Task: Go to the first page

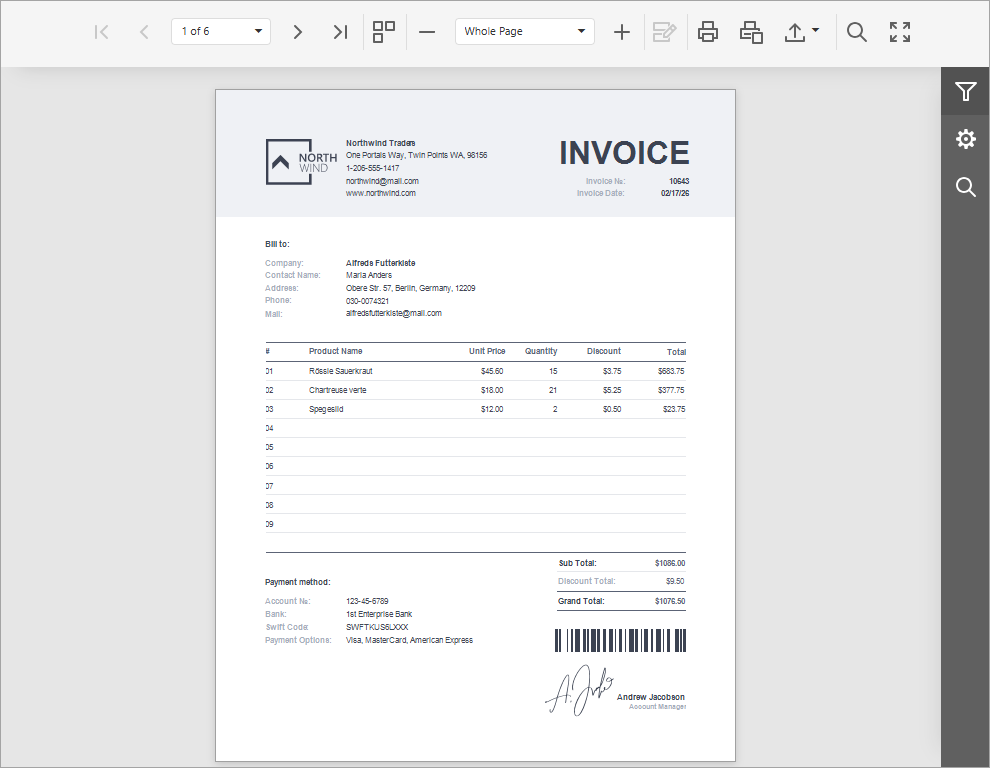Action: (101, 32)
